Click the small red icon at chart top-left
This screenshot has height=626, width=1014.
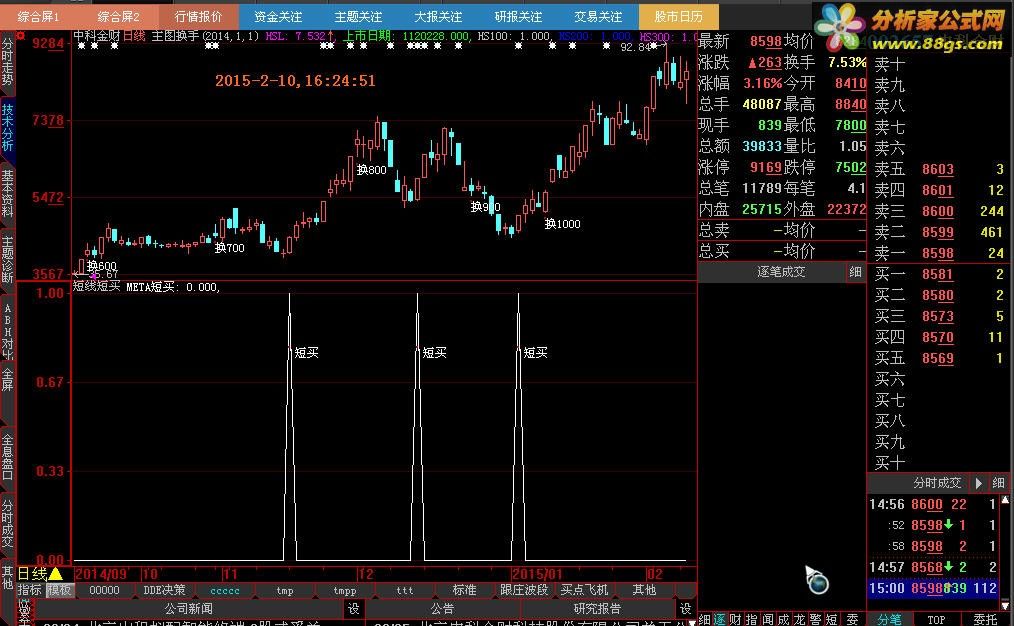(21, 35)
